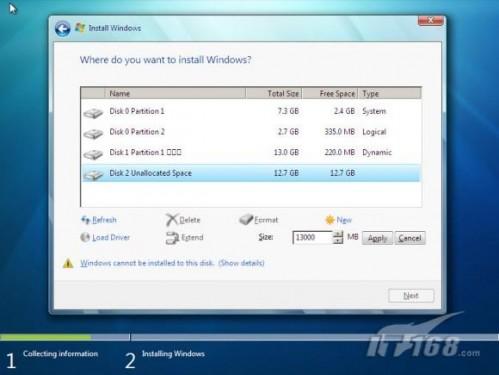
Task: Click the 'Installing Windows' step label
Action: (173, 354)
